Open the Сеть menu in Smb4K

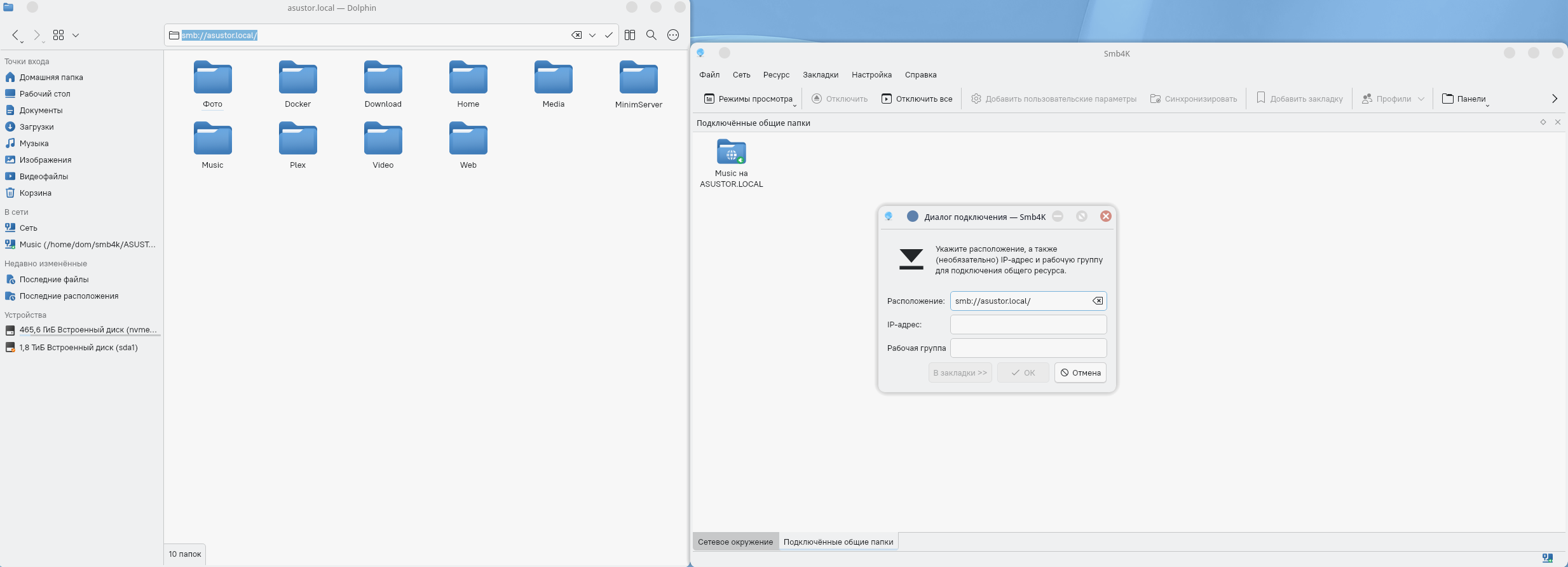(741, 74)
